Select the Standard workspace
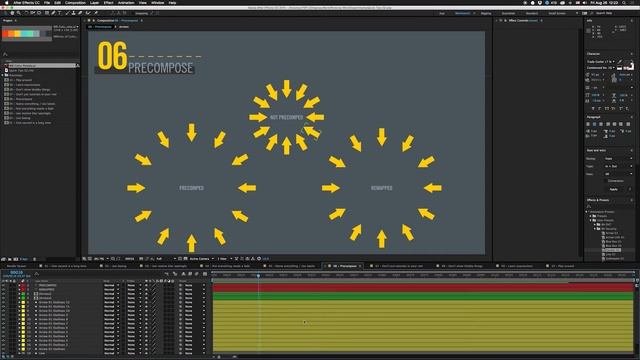The width and height of the screenshot is (640, 360). [531, 13]
